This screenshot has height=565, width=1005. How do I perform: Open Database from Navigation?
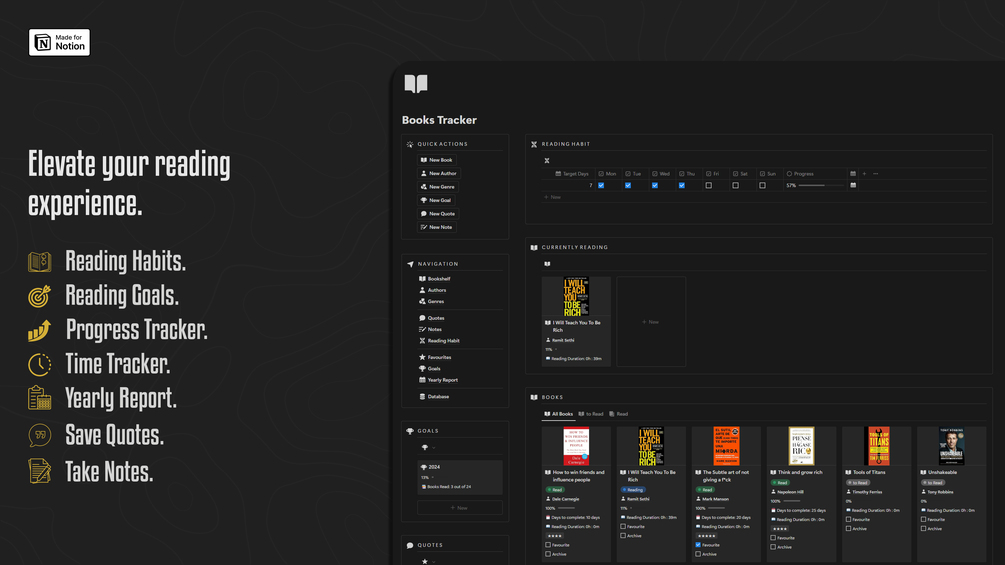[434, 397]
